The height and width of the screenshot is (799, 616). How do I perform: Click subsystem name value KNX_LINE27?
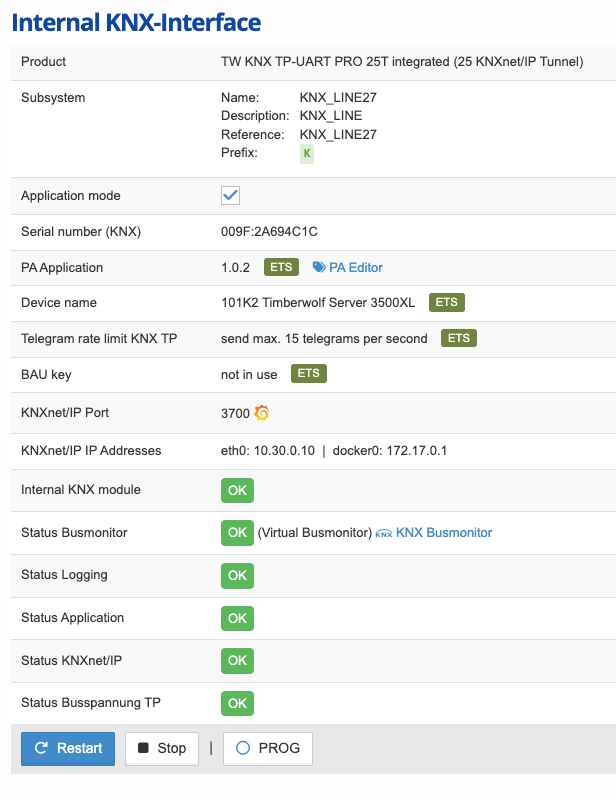tap(338, 97)
